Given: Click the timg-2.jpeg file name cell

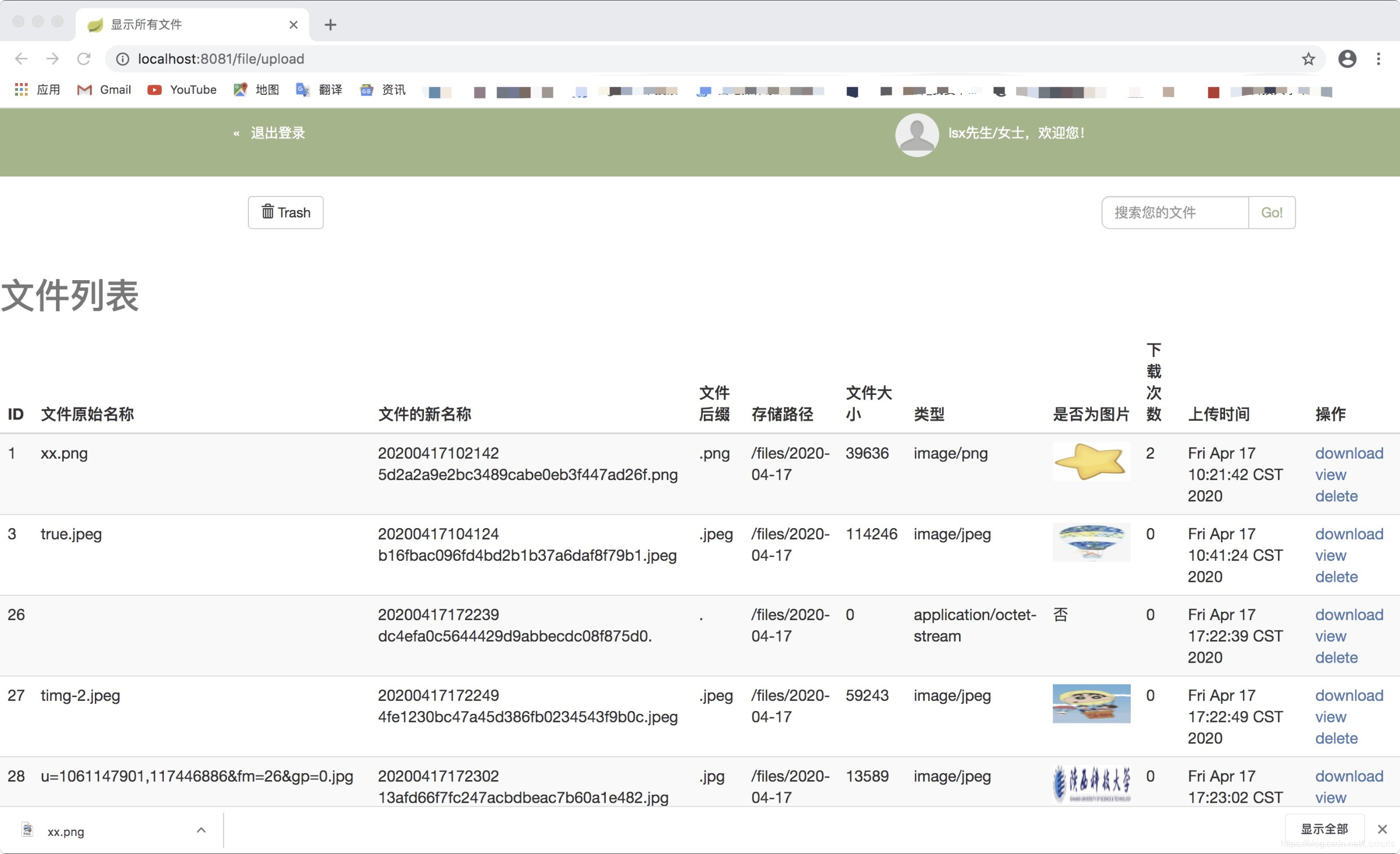Looking at the screenshot, I should click(x=80, y=695).
